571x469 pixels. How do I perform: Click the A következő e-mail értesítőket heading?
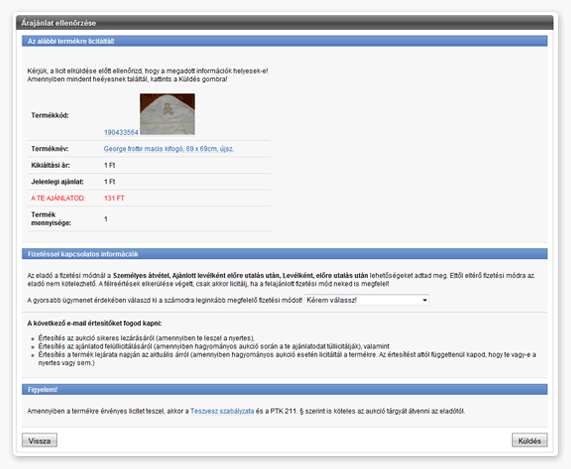coord(95,323)
